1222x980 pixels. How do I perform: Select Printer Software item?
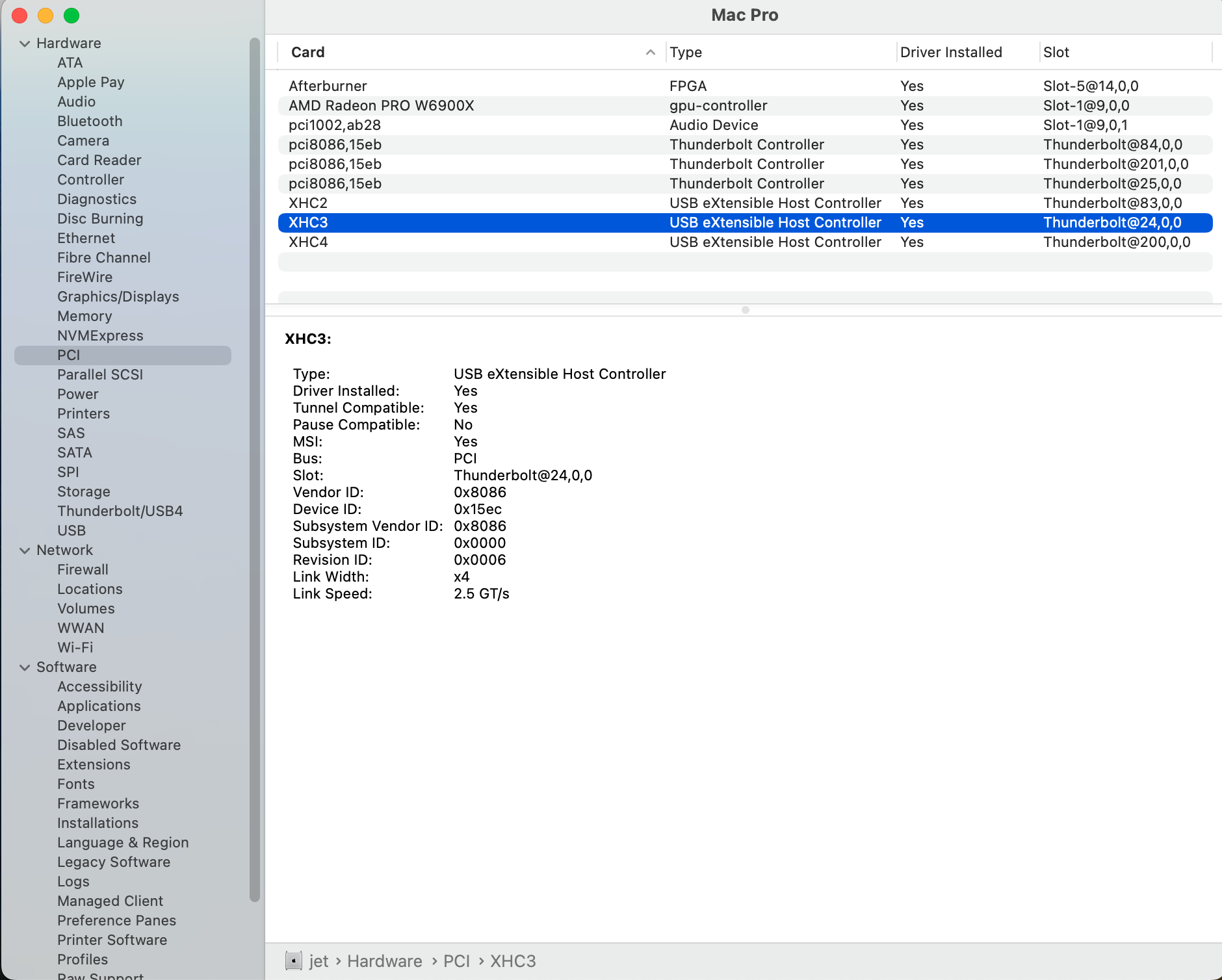point(112,940)
